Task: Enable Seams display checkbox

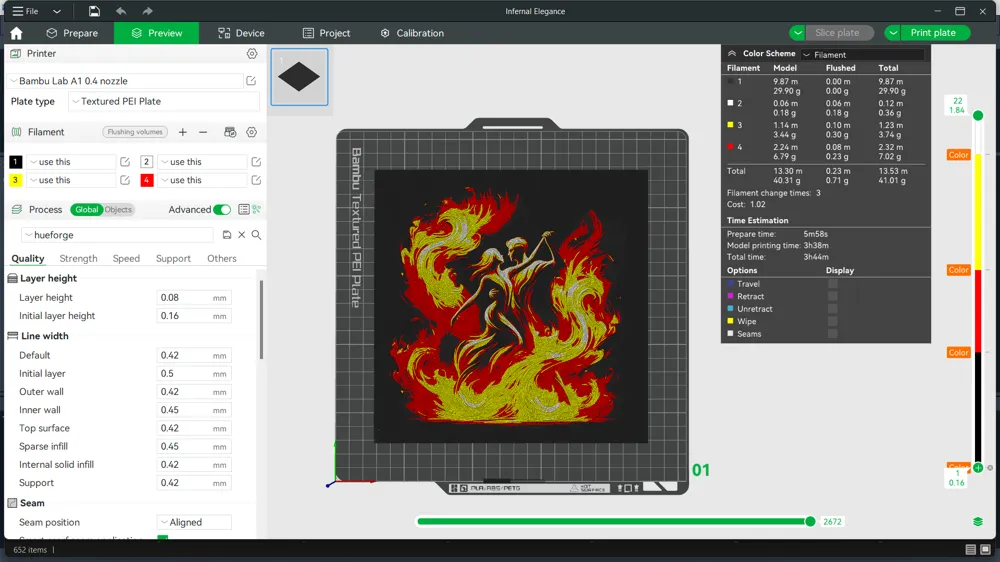Action: (x=832, y=334)
